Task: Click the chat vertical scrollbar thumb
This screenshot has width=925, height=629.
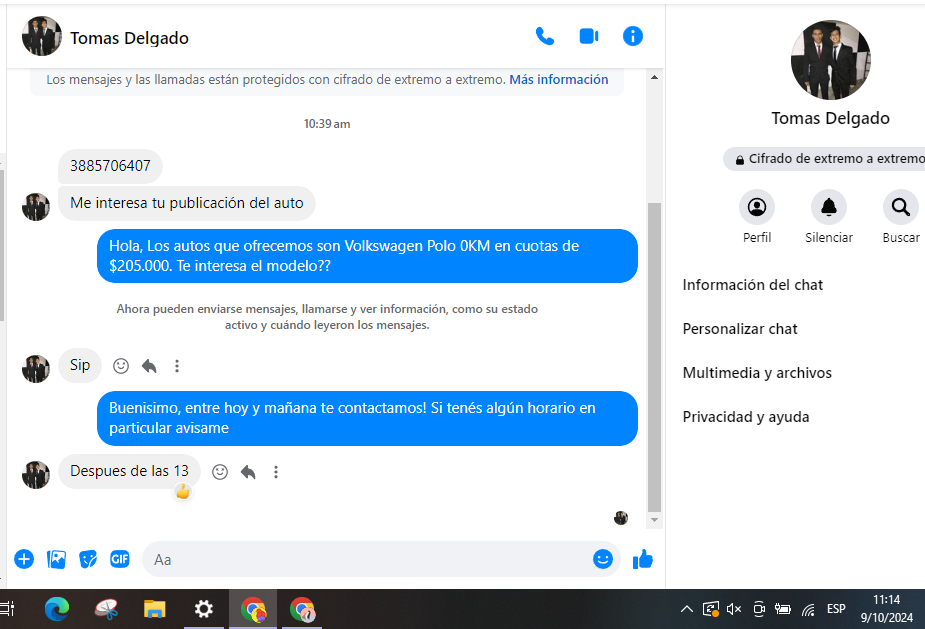Action: (654, 357)
